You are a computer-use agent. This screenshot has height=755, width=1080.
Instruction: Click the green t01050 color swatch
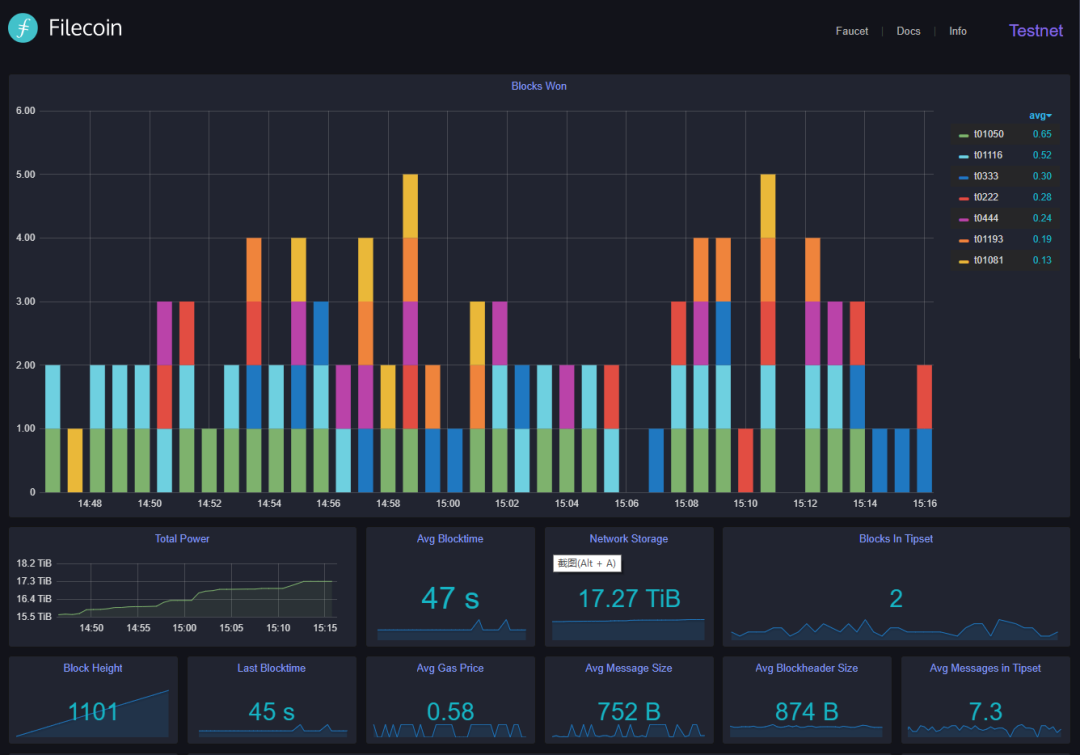964,135
